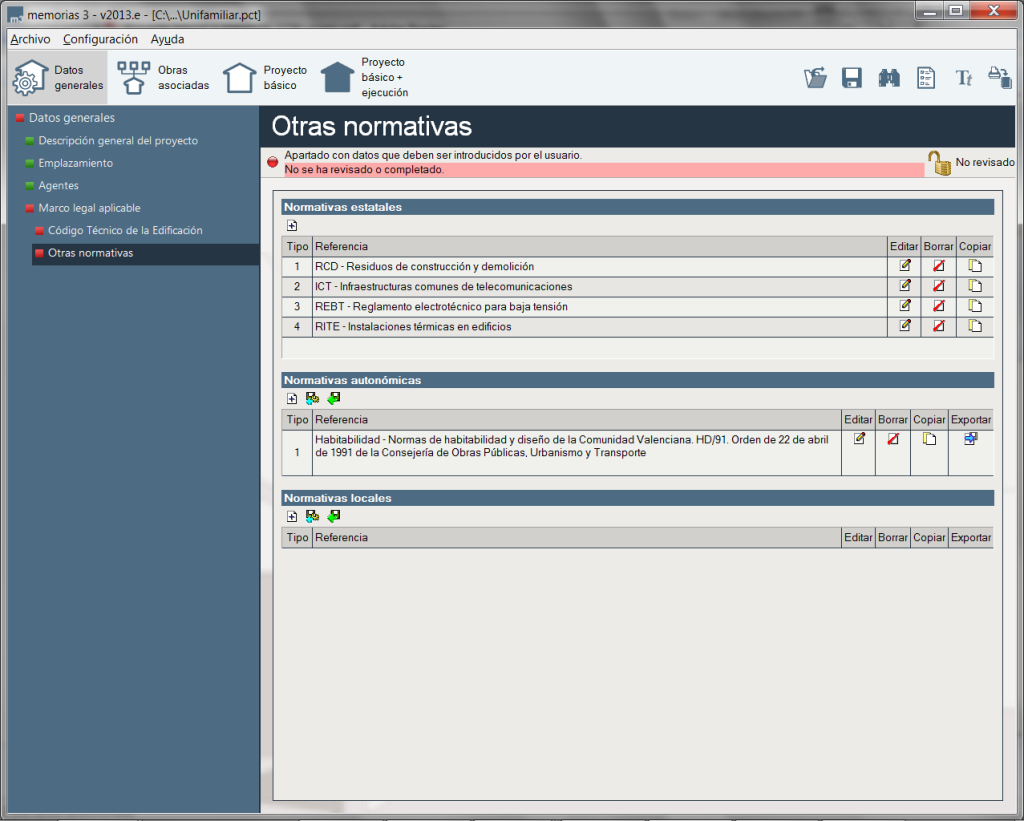Add new row under Normativas autonómicas

292,398
